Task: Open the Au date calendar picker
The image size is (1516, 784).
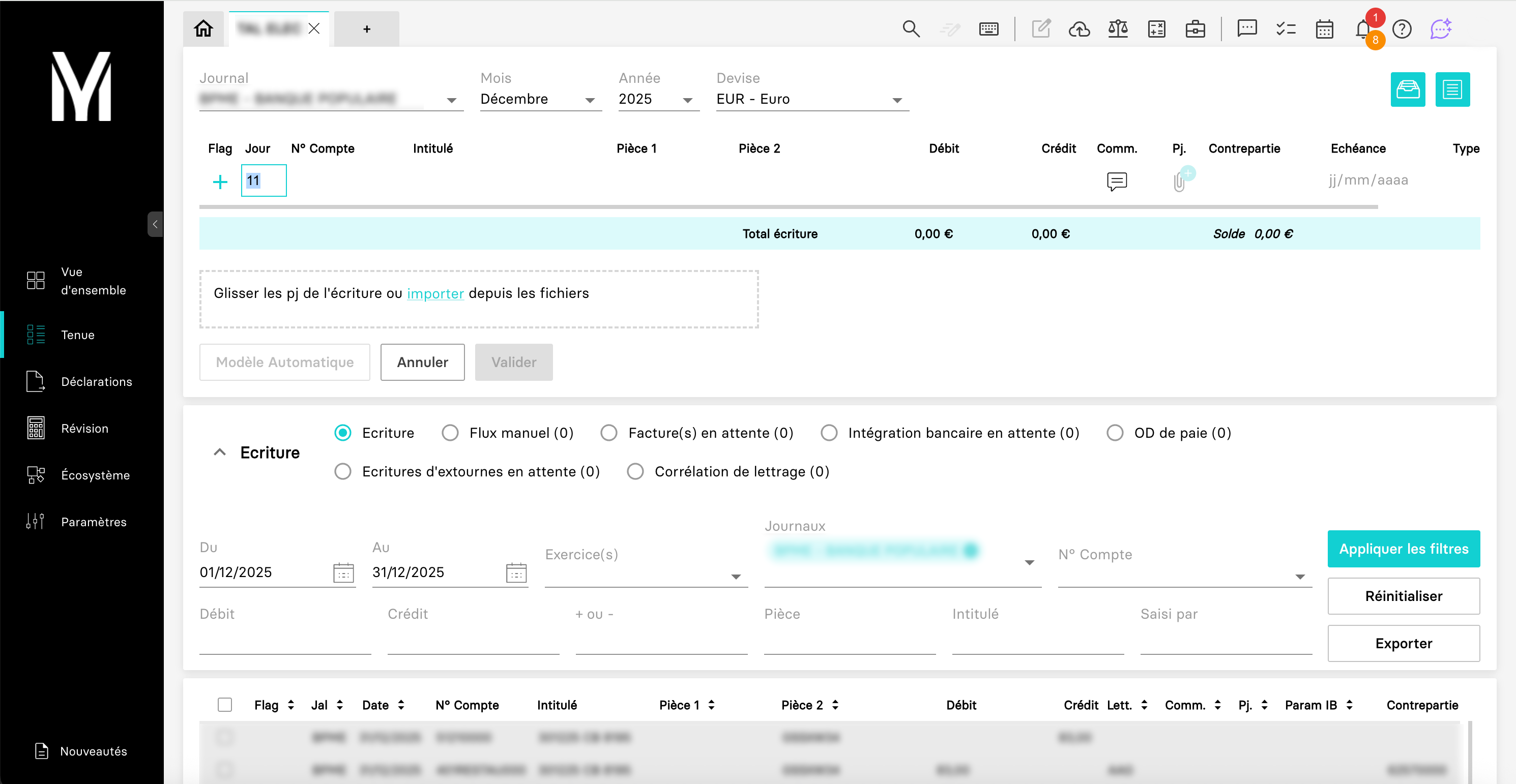Action: [516, 572]
